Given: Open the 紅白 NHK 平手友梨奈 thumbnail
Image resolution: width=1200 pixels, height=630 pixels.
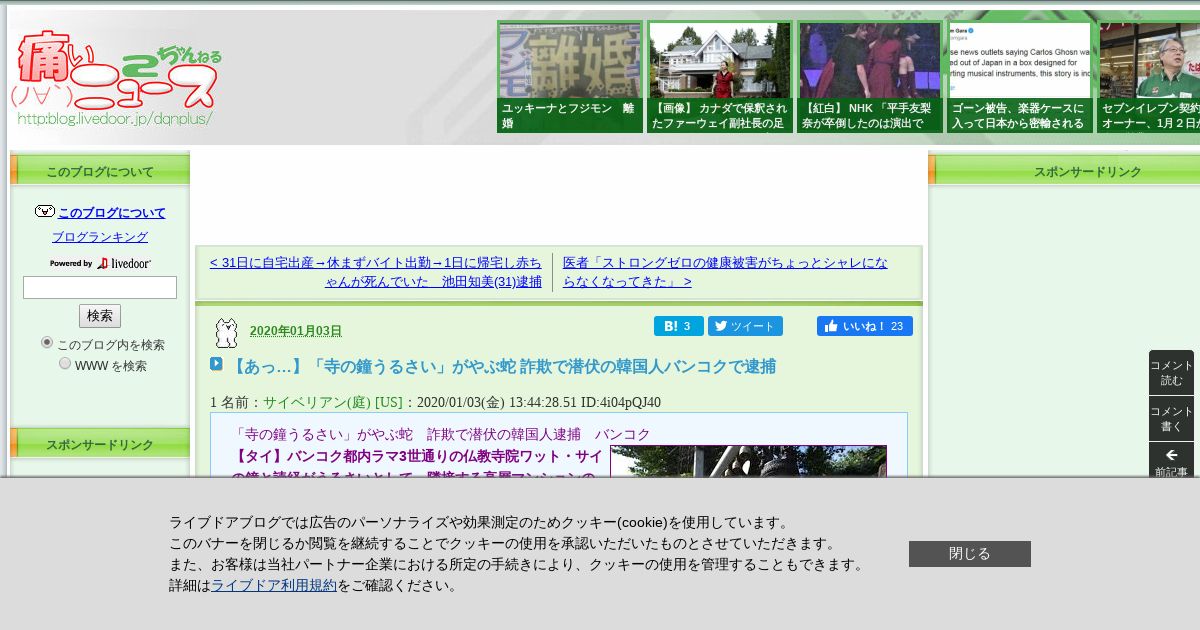Looking at the screenshot, I should 870,77.
